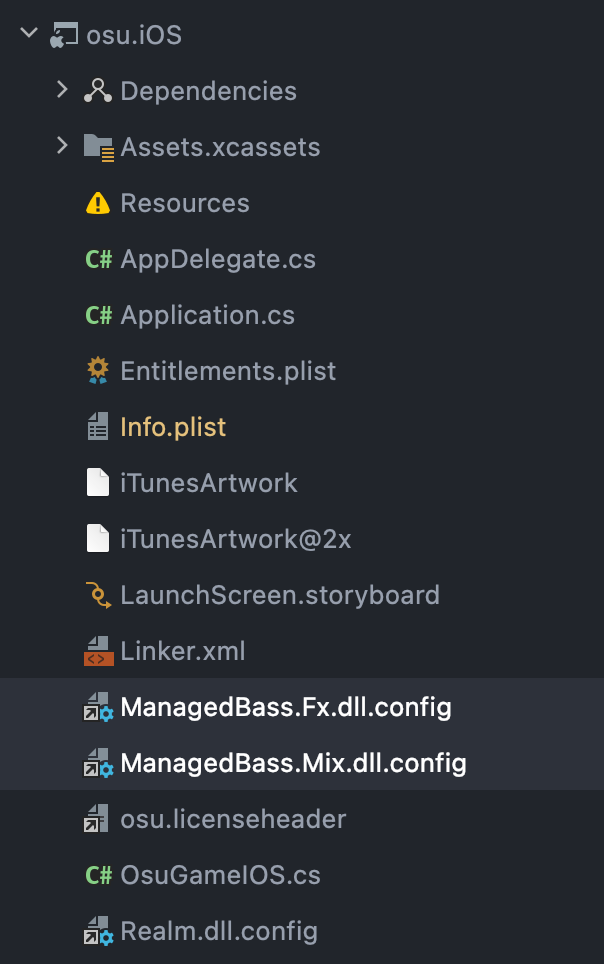Click the warning icon on Resources
The image size is (604, 964).
point(97,203)
